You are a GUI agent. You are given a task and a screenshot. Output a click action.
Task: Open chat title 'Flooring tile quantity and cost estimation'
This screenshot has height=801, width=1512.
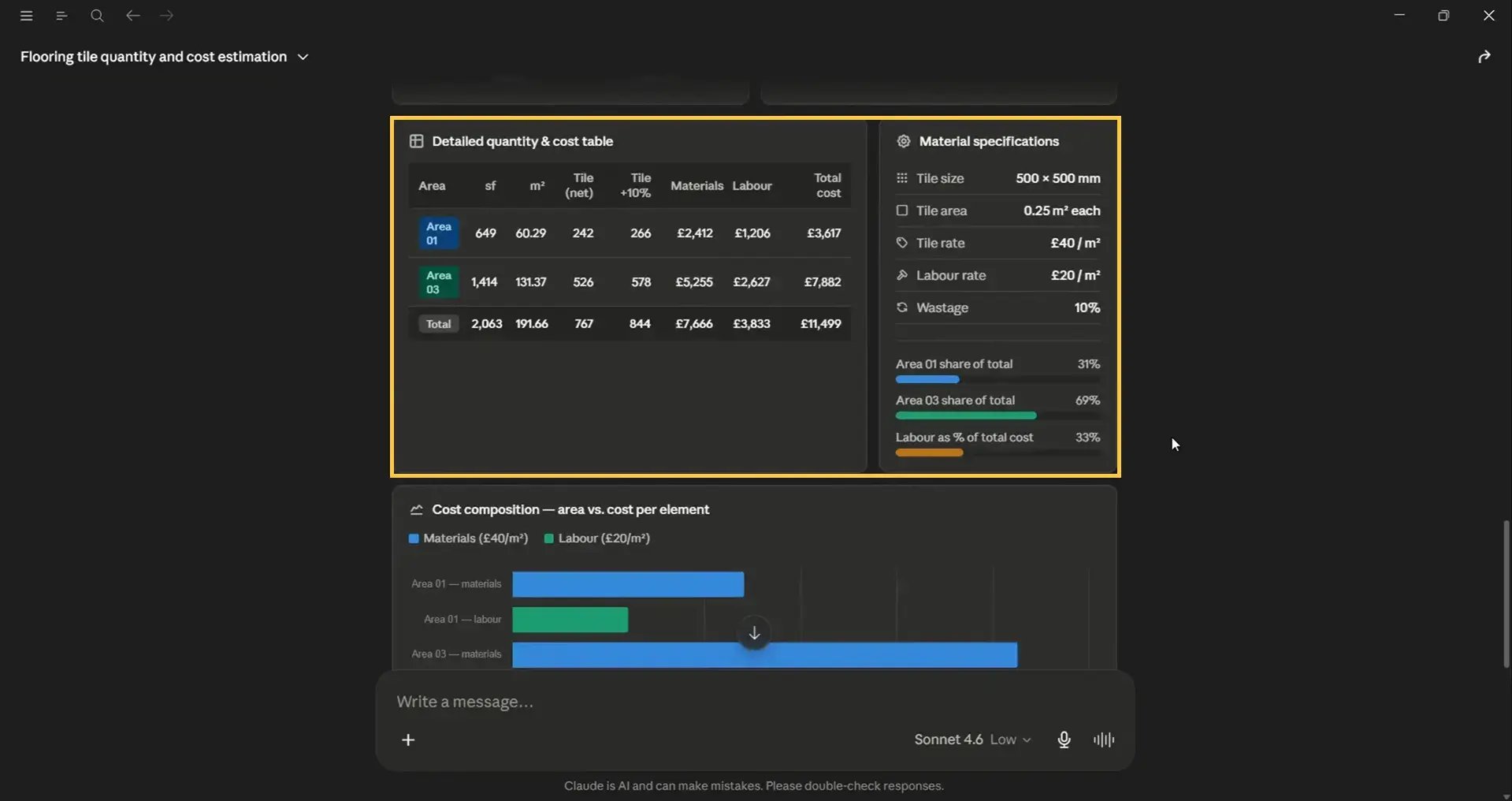point(154,57)
